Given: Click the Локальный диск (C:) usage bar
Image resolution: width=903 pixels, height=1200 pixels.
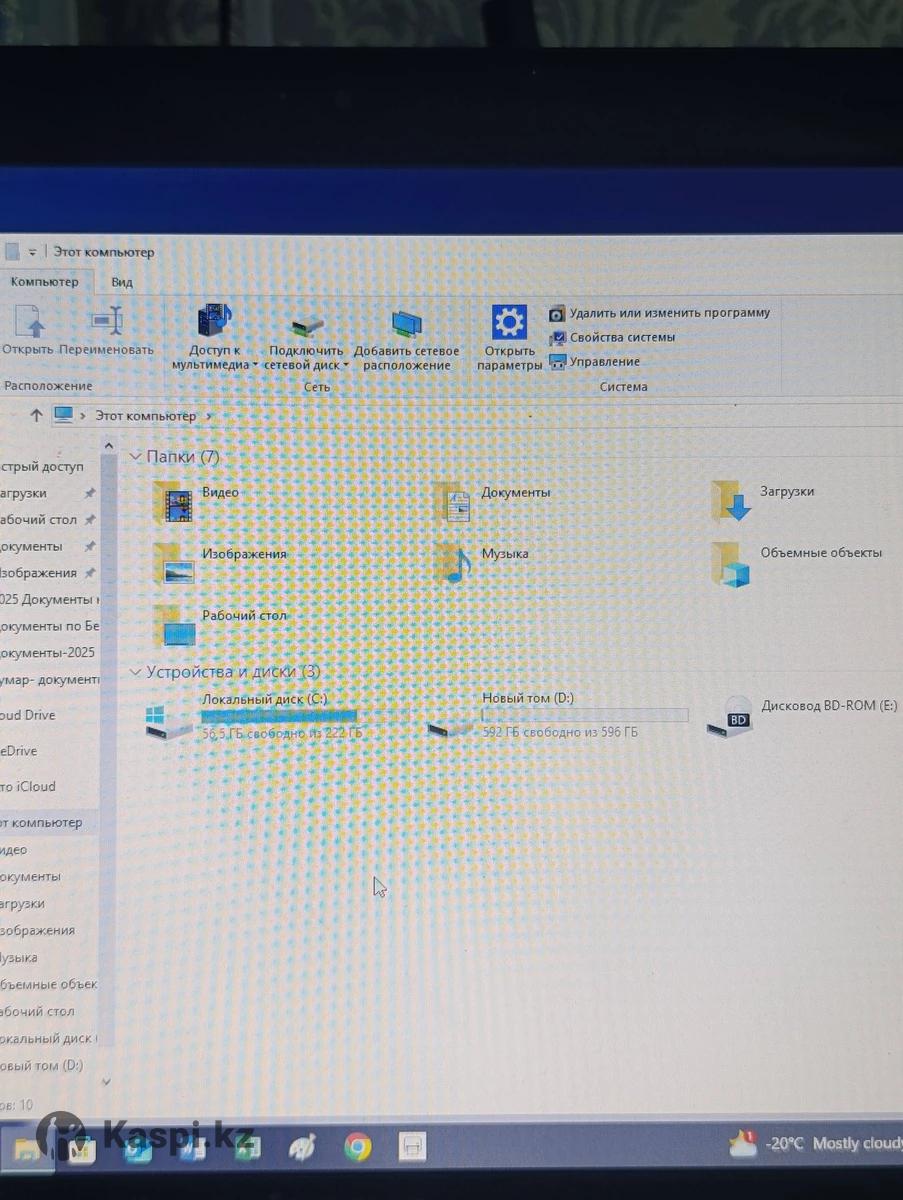Looking at the screenshot, I should [x=280, y=716].
